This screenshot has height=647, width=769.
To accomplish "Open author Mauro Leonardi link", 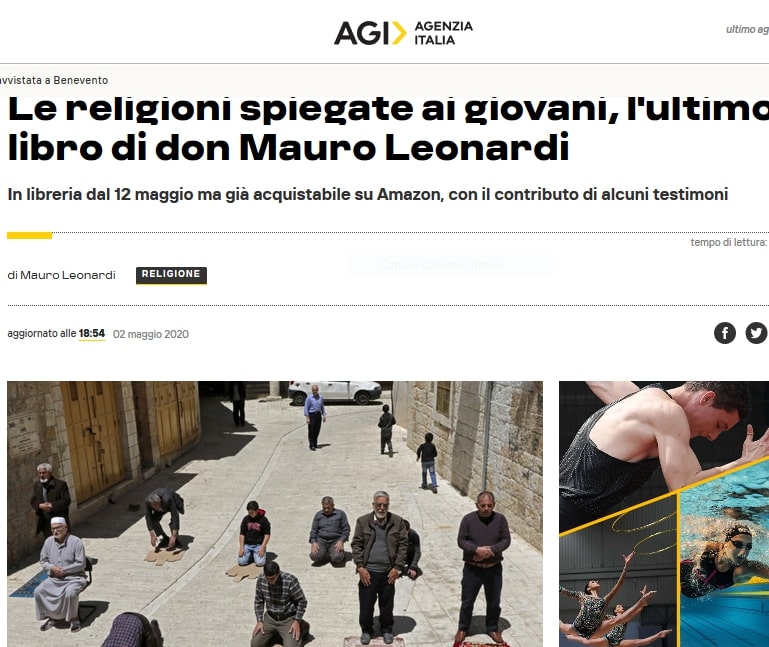I will [x=61, y=275].
